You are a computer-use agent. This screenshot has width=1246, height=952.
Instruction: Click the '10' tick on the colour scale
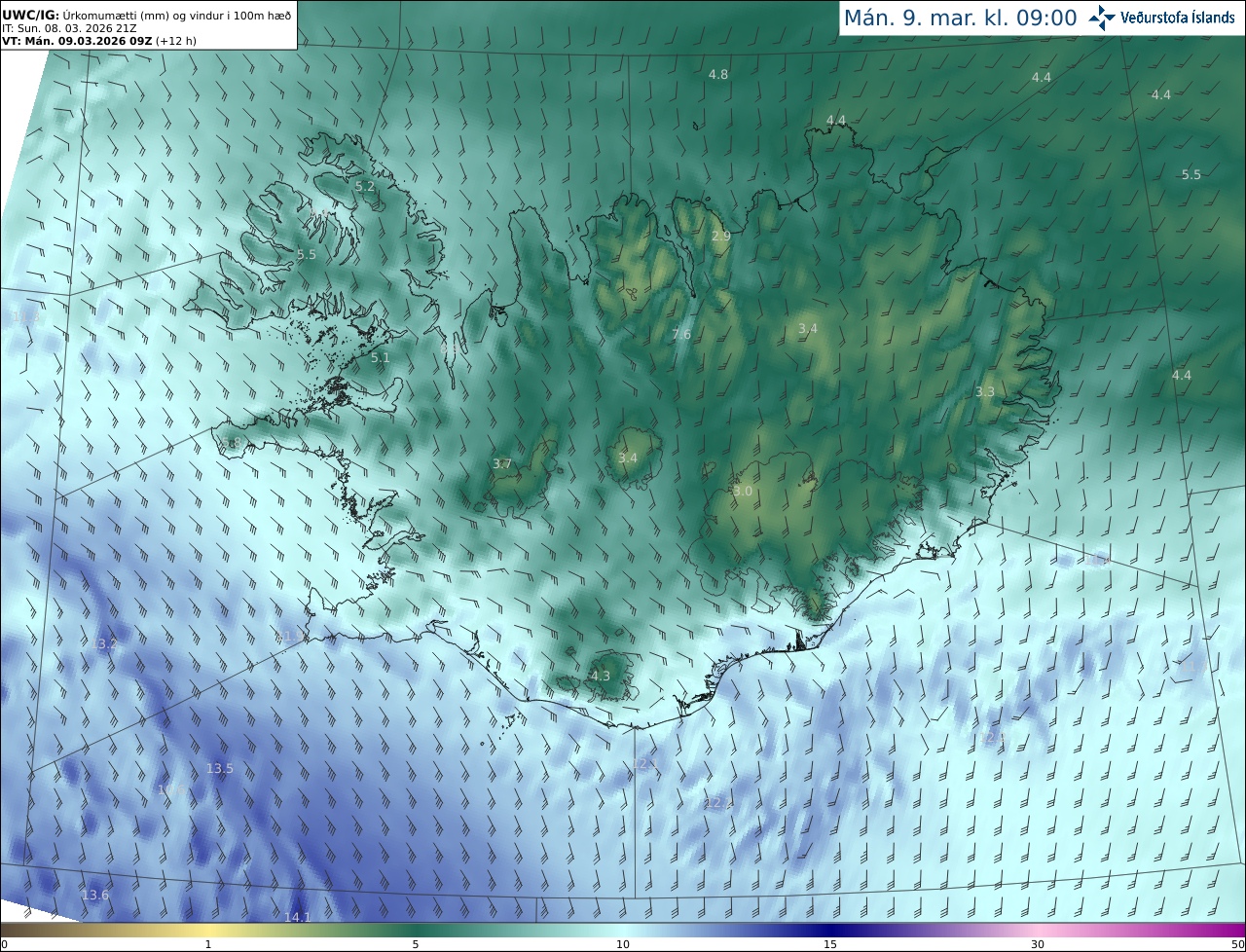pos(623,944)
